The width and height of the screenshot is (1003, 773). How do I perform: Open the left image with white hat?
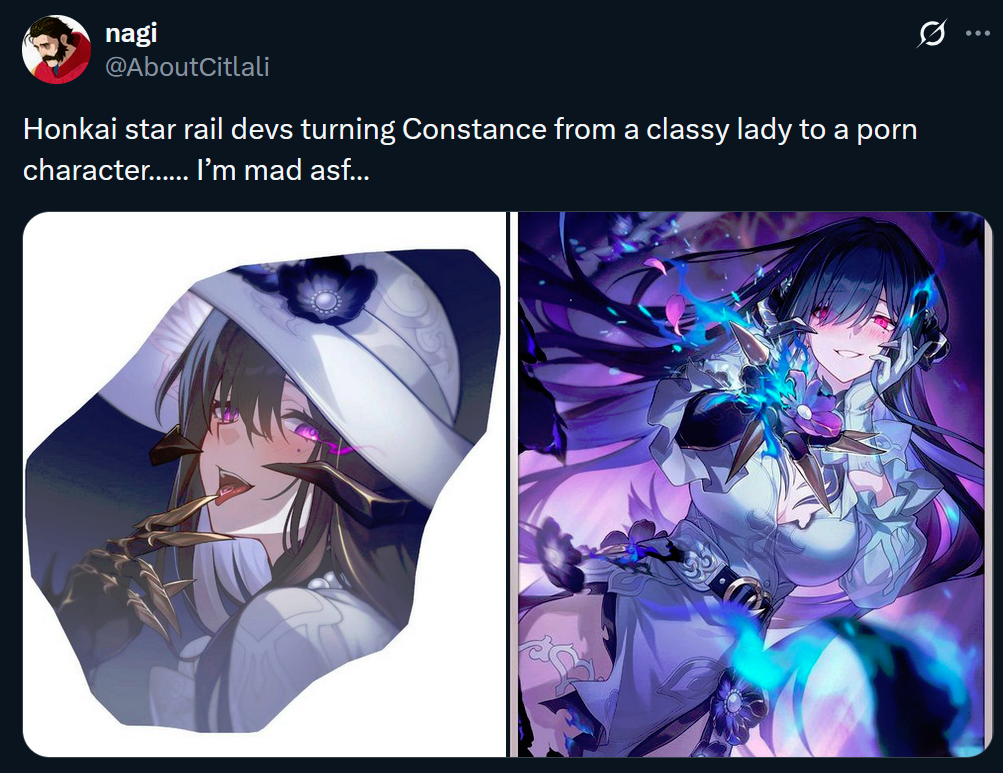pos(265,484)
